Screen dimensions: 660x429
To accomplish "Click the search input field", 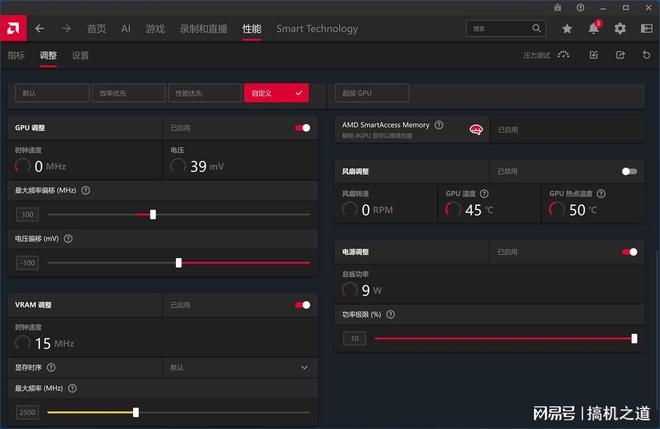I will coord(506,28).
